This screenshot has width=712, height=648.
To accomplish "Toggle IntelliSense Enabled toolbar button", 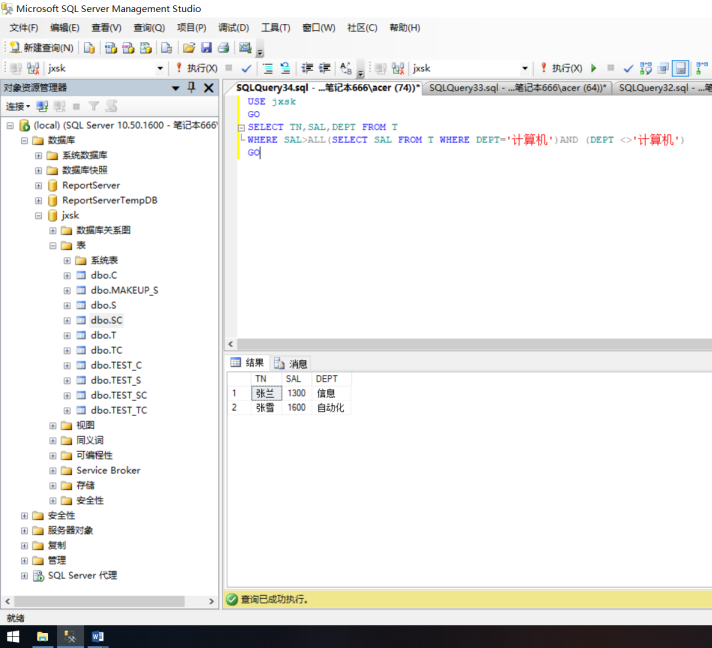I will click(680, 69).
